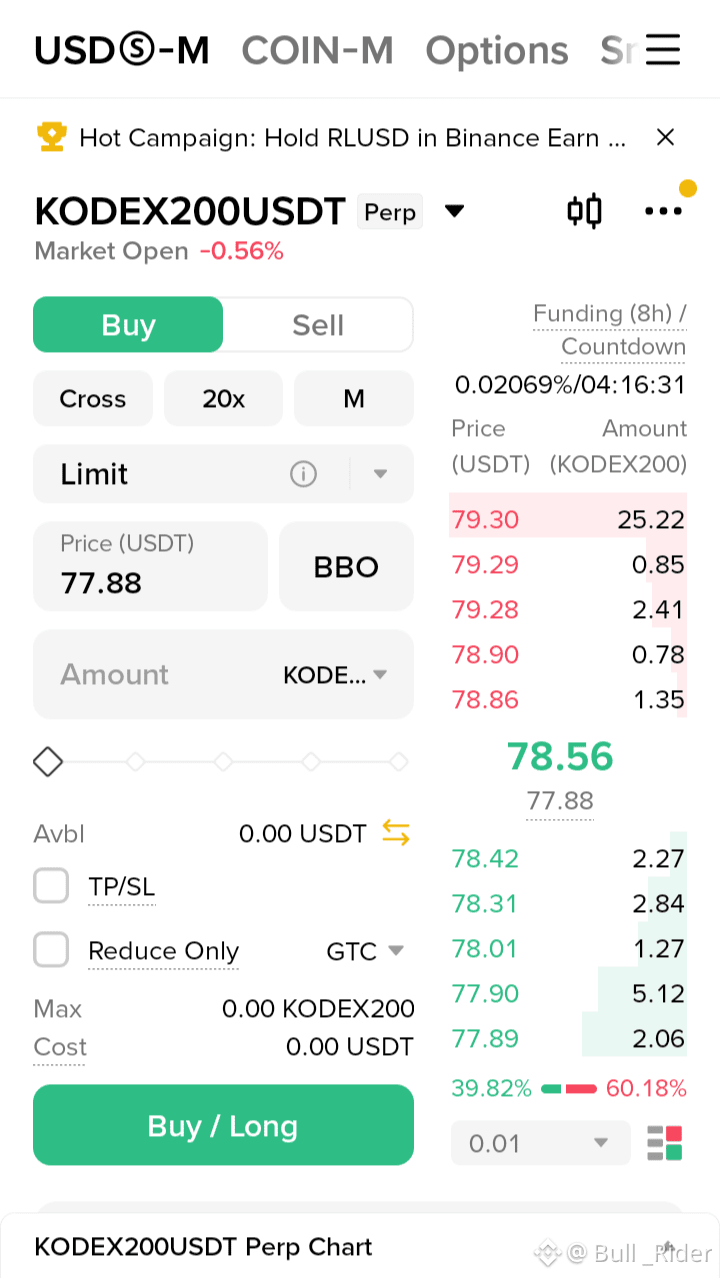The width and height of the screenshot is (720, 1278).
Task: Click the Limit order info icon
Action: [x=303, y=474]
